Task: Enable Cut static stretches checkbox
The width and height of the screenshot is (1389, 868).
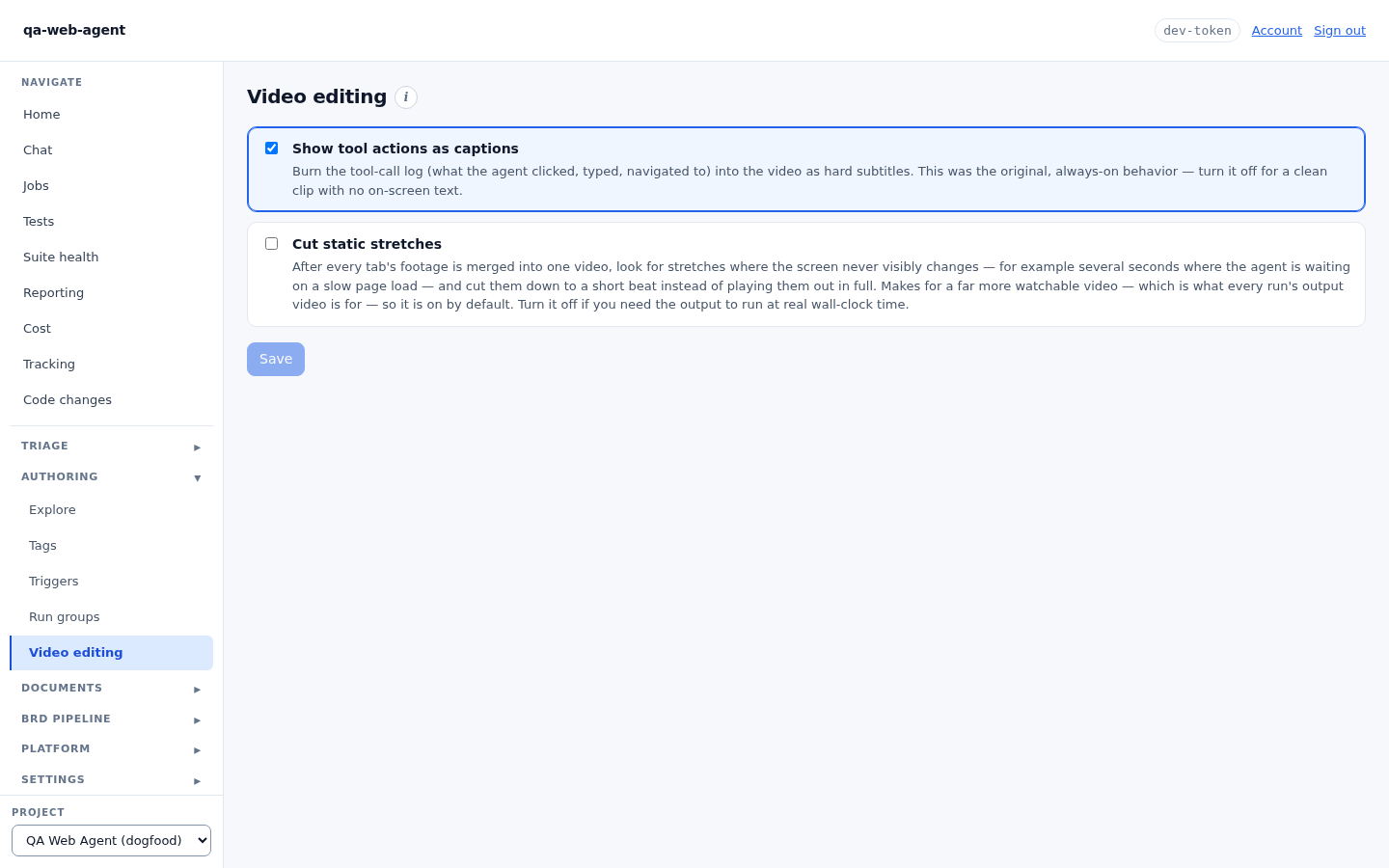Action: coord(271,244)
